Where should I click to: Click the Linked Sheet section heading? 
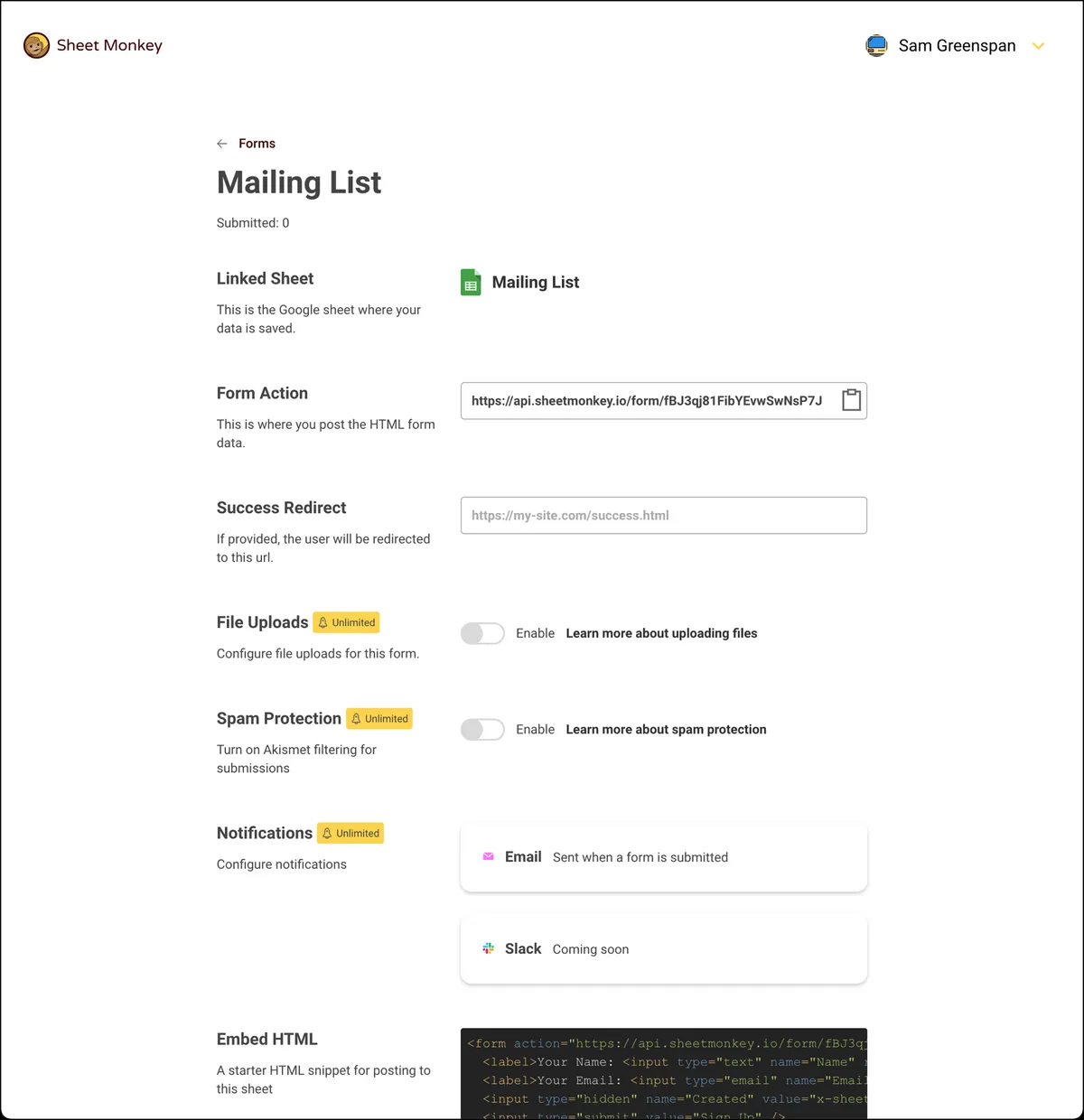[x=265, y=278]
